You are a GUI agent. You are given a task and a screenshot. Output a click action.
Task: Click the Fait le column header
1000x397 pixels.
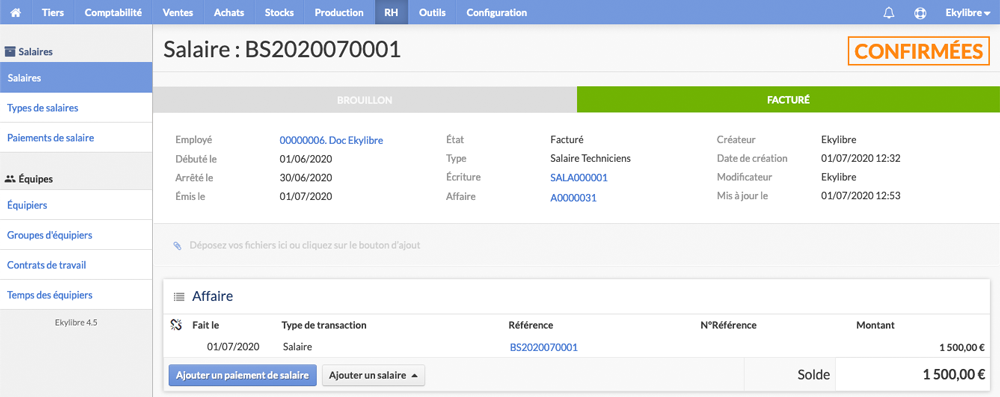(206, 325)
